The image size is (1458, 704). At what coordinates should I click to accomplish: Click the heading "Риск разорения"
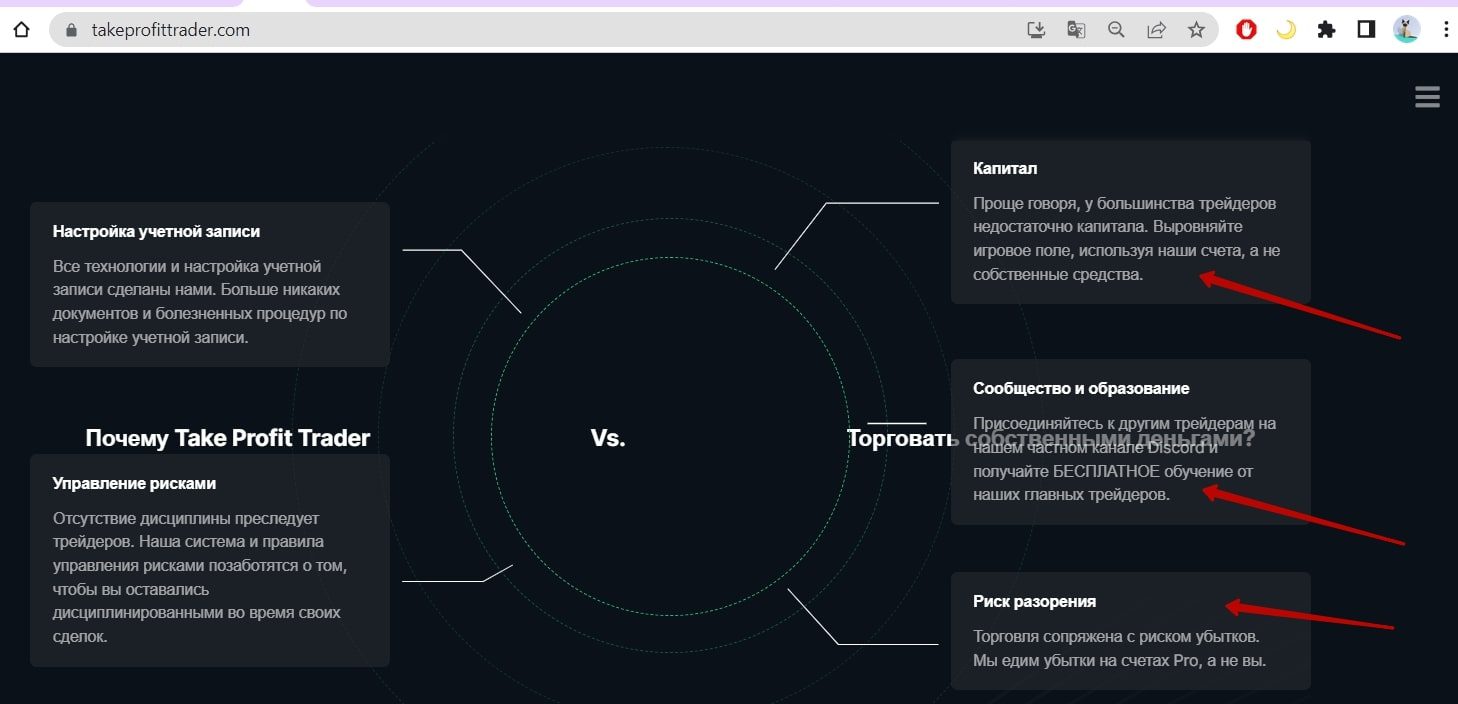[x=1034, y=601]
